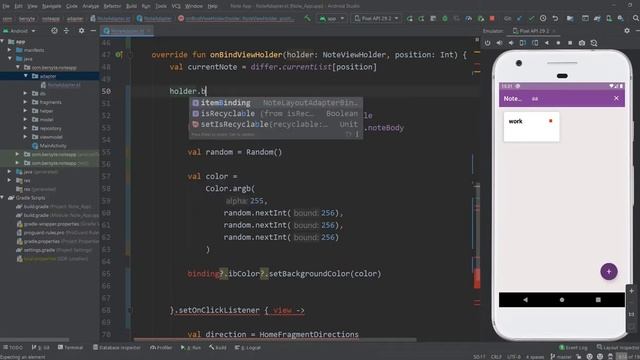Viewport: 640px width, 360px height.
Task: Open the app run configuration dropdown
Action: point(332,18)
